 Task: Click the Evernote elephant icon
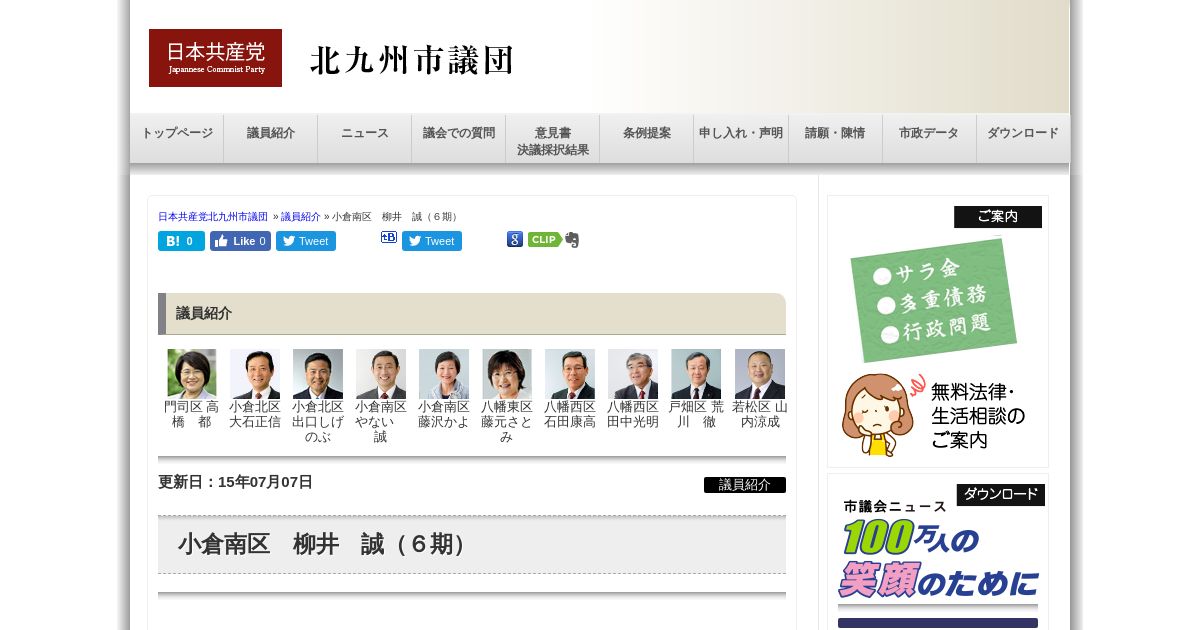click(572, 240)
